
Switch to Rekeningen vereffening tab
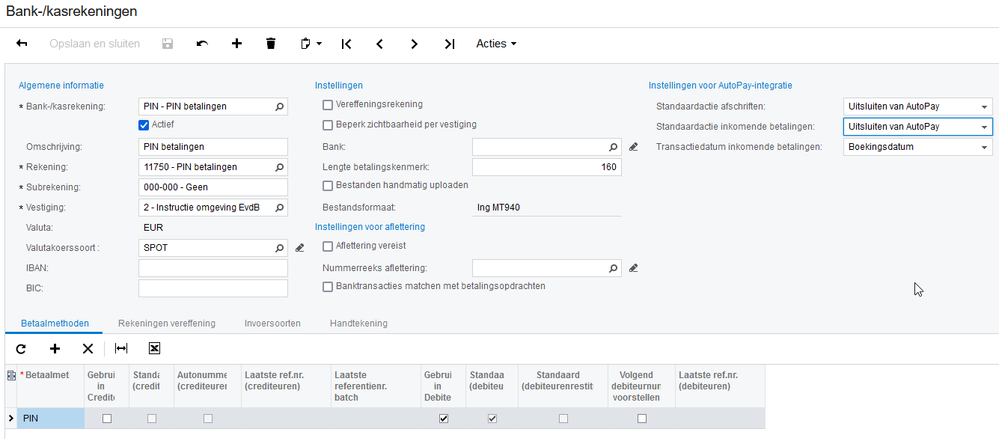pyautogui.click(x=167, y=323)
